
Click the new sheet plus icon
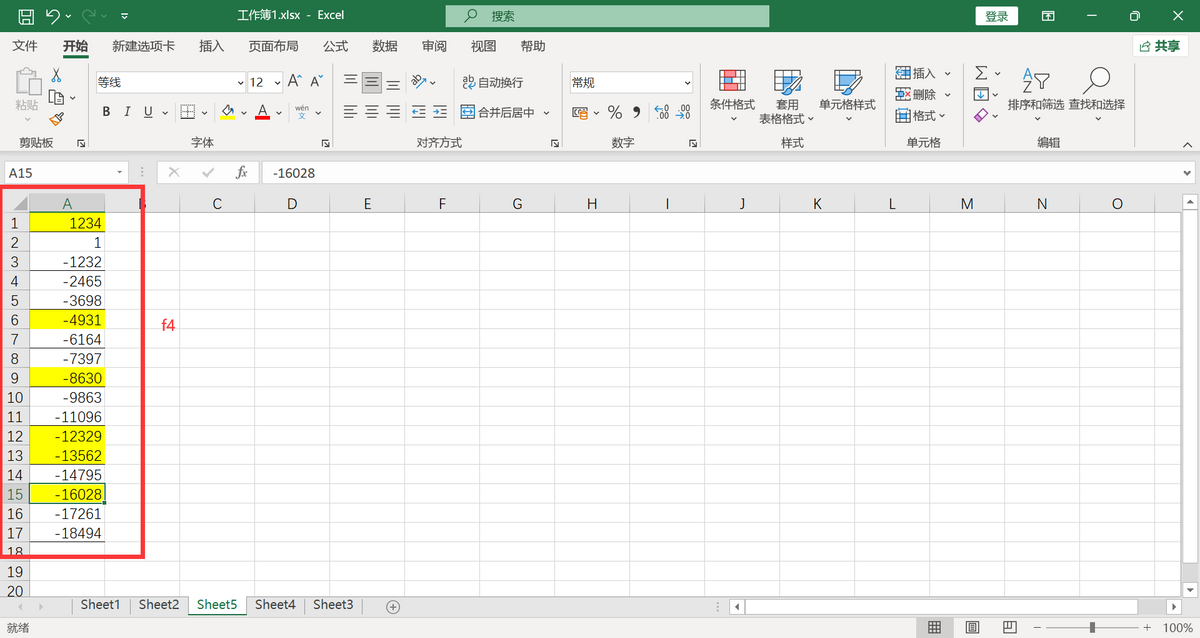pyautogui.click(x=393, y=606)
